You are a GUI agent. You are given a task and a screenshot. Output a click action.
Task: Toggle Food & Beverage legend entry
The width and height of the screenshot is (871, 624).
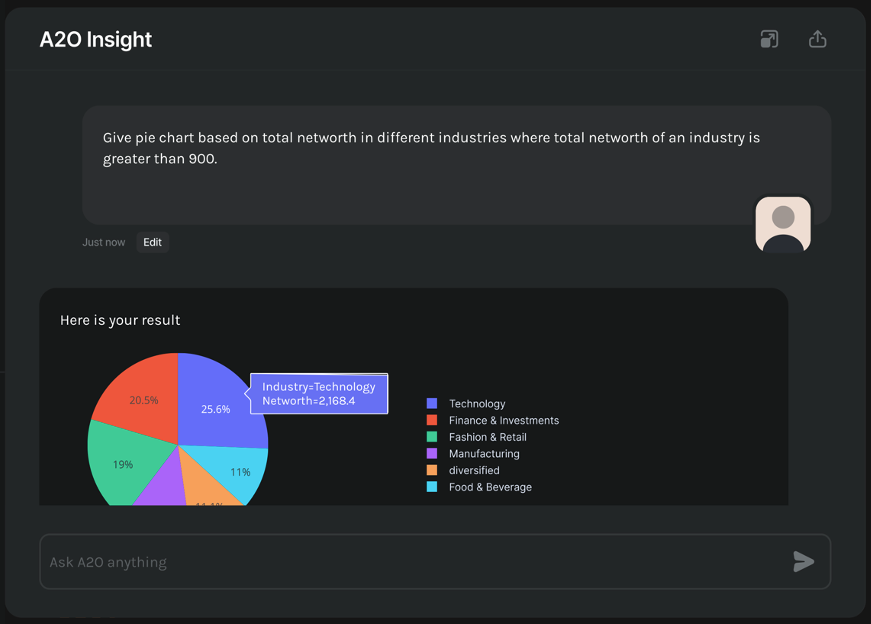pos(479,487)
